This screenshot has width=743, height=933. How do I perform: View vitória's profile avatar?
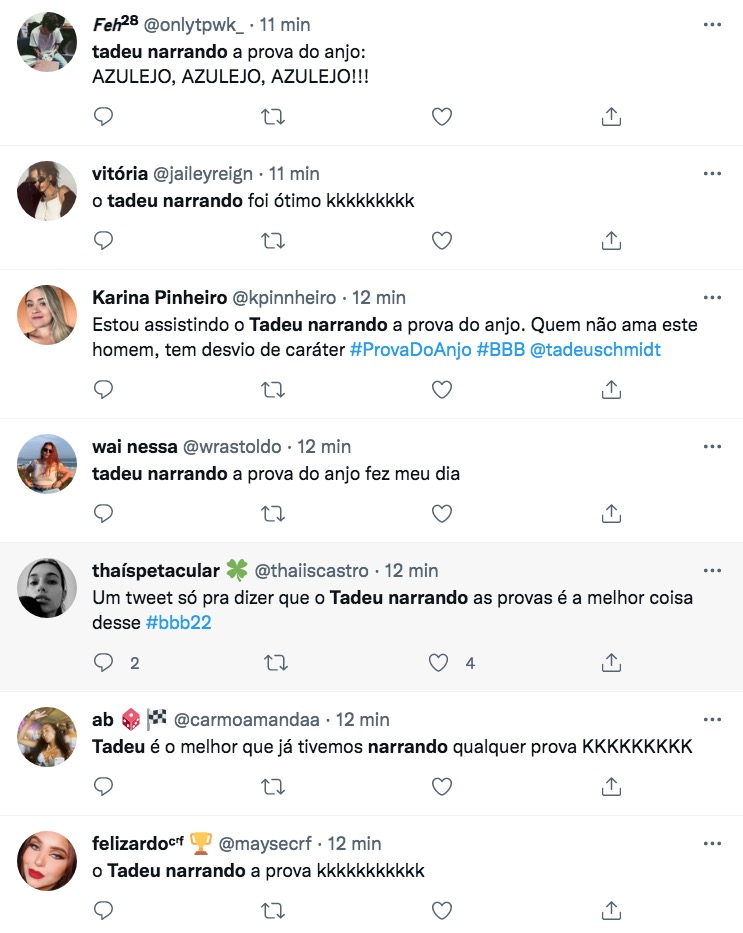tap(47, 190)
